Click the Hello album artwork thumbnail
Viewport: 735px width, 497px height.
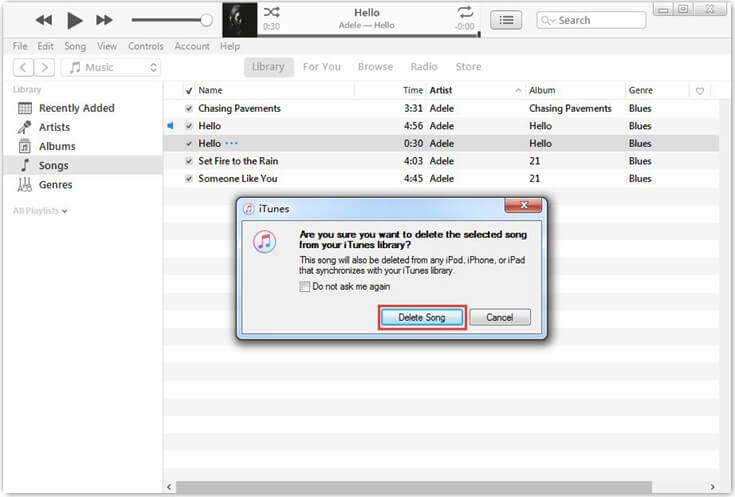(x=240, y=20)
